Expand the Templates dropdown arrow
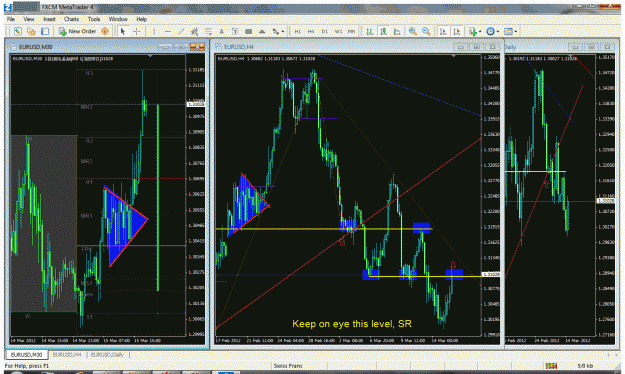Screen dimensions: 625x374 [516, 31]
